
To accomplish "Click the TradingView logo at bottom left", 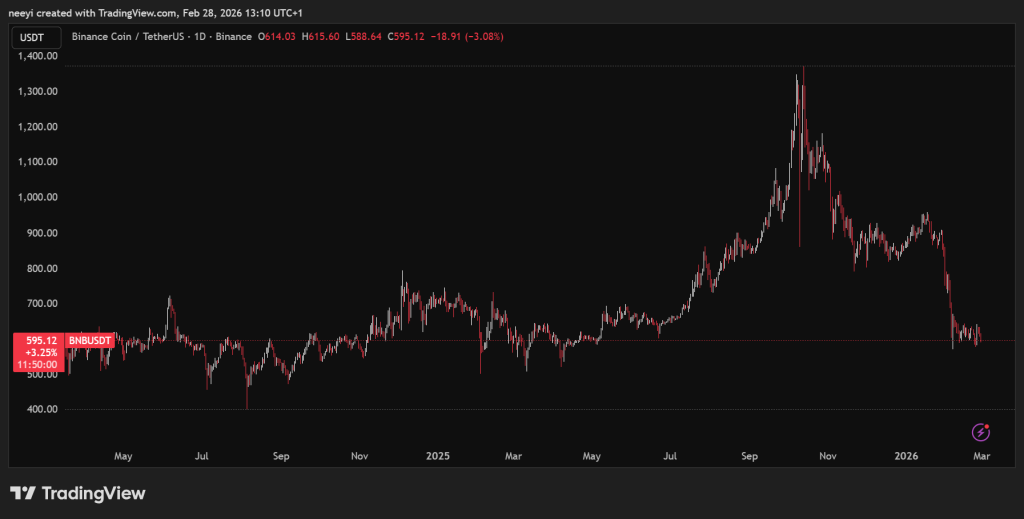I will point(78,493).
